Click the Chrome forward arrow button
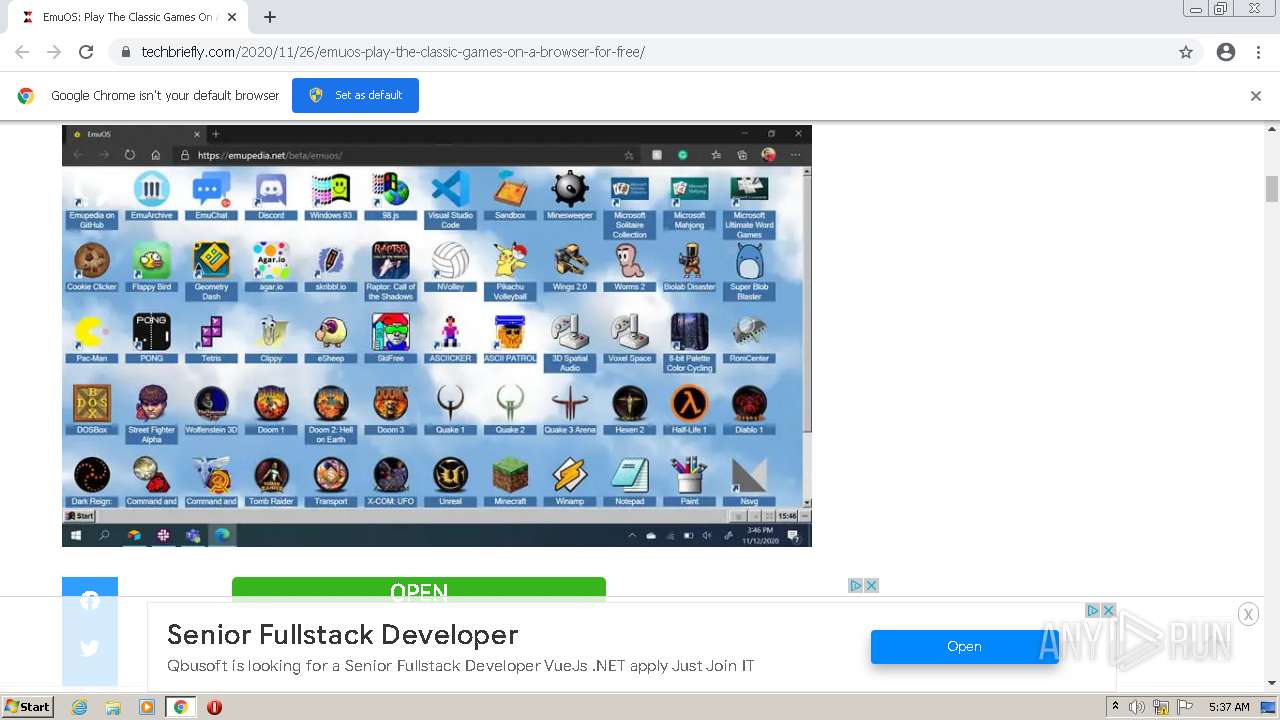The image size is (1280, 720). pyautogui.click(x=54, y=52)
